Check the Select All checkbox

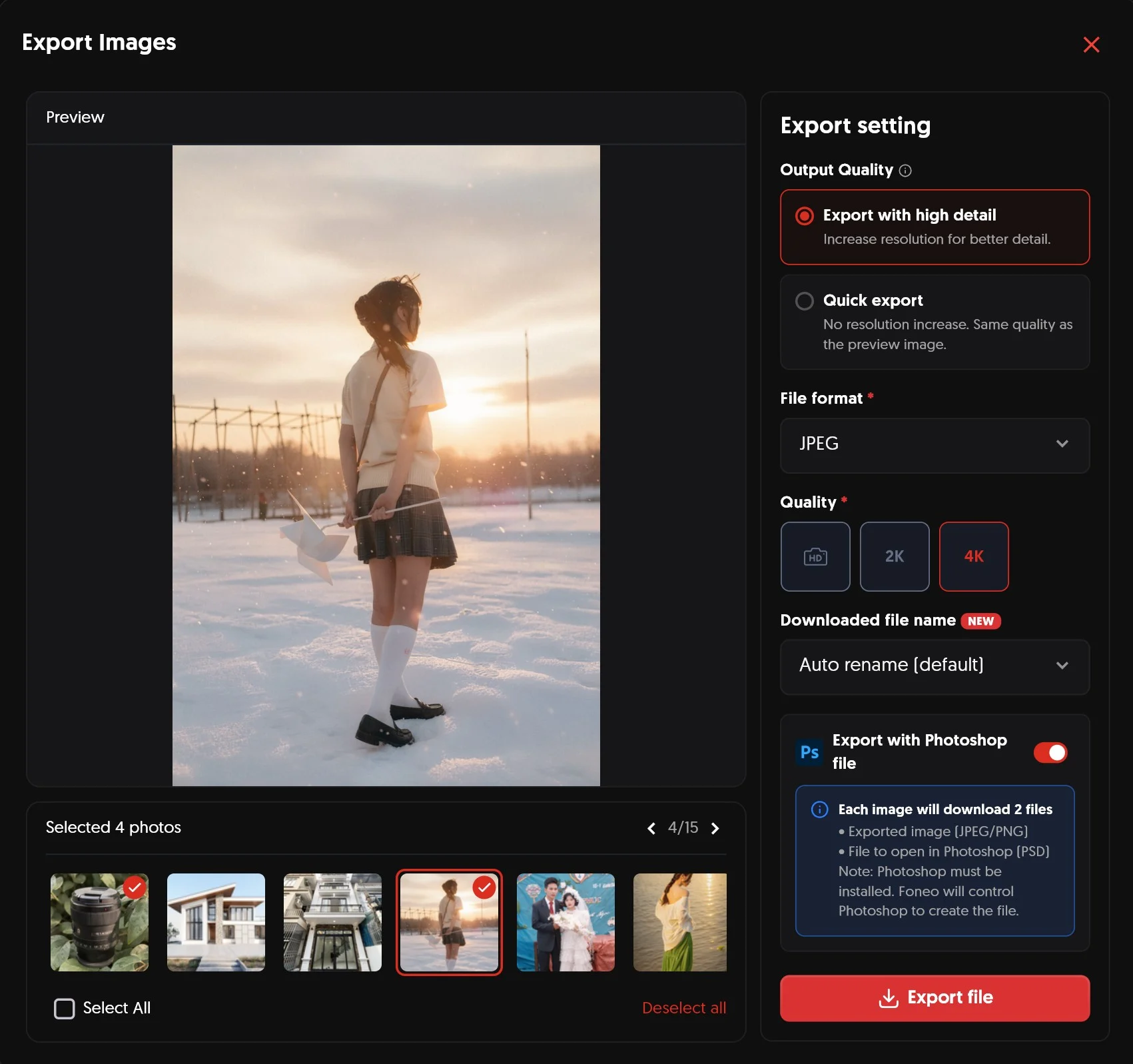tap(65, 1008)
